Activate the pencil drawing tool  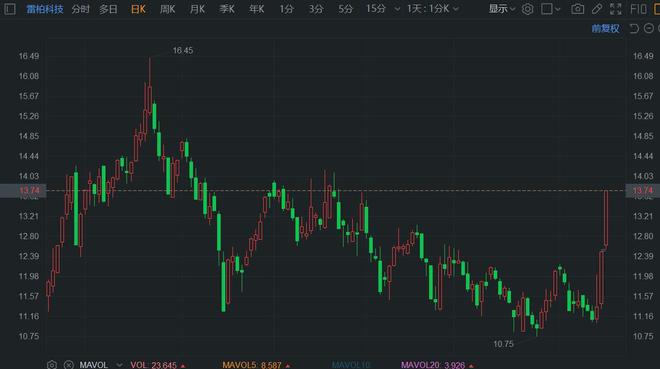pyautogui.click(x=597, y=9)
